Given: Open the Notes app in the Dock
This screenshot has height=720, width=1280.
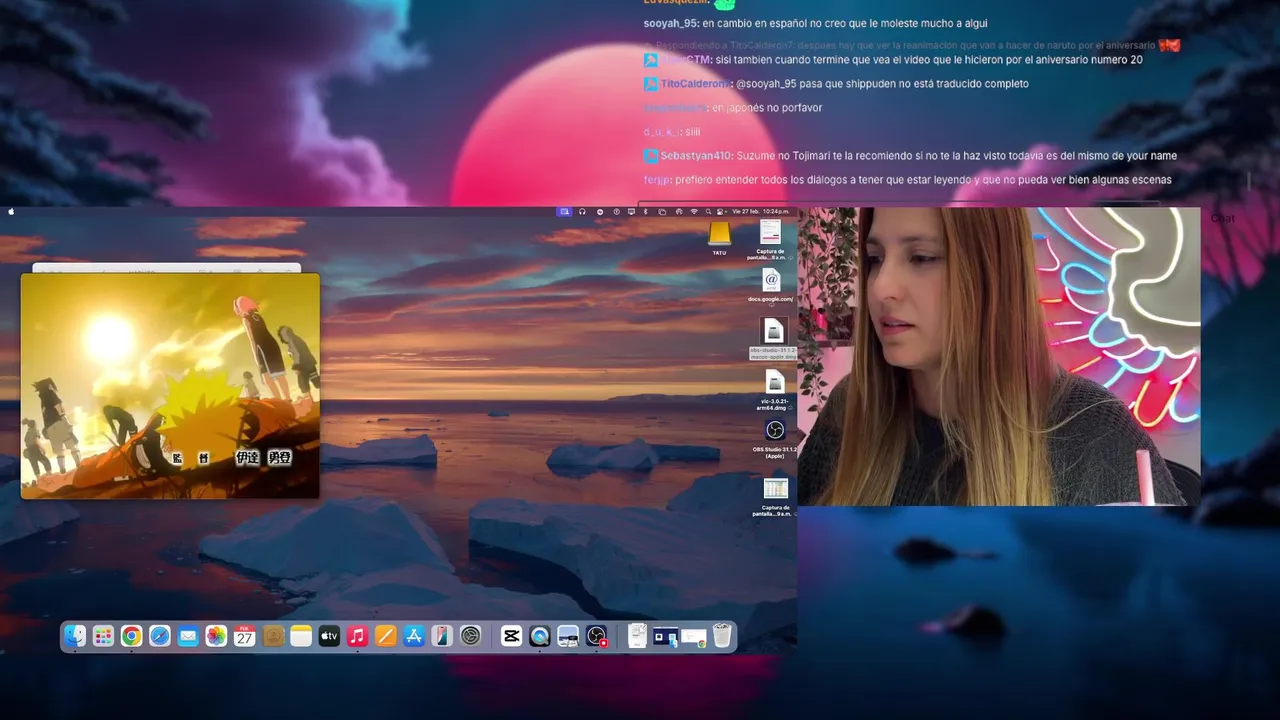Looking at the screenshot, I should click(301, 636).
